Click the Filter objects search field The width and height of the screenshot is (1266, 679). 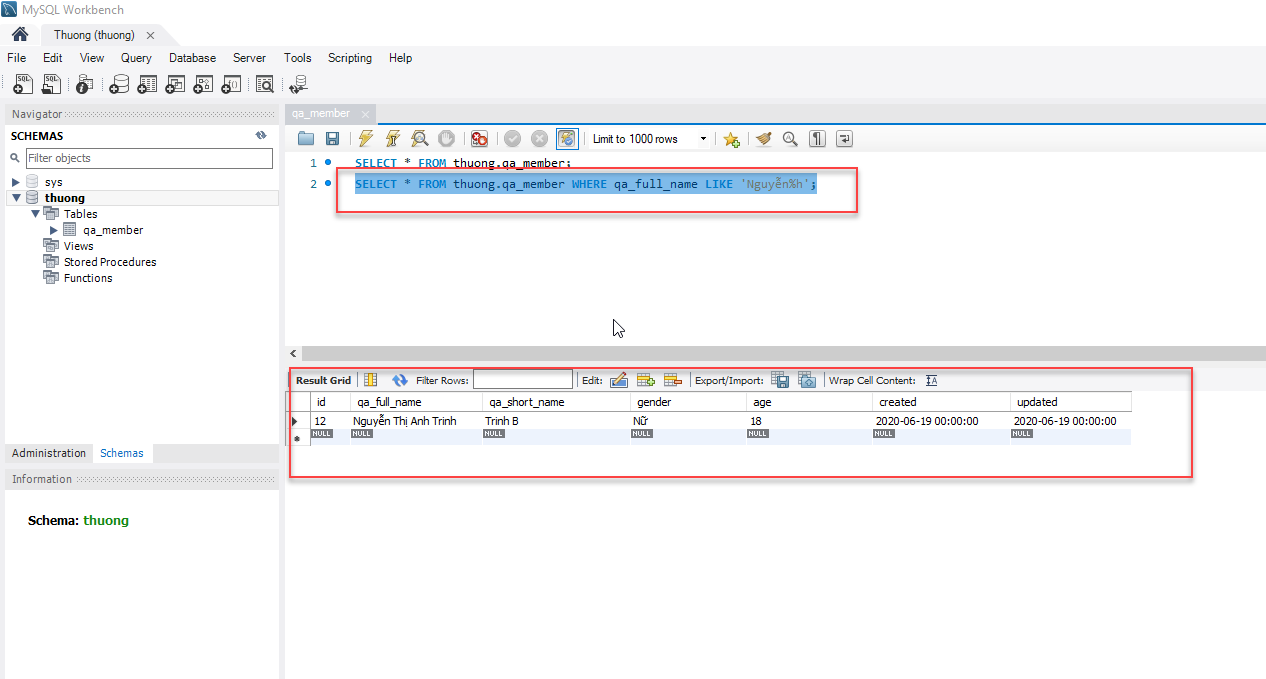[149, 158]
